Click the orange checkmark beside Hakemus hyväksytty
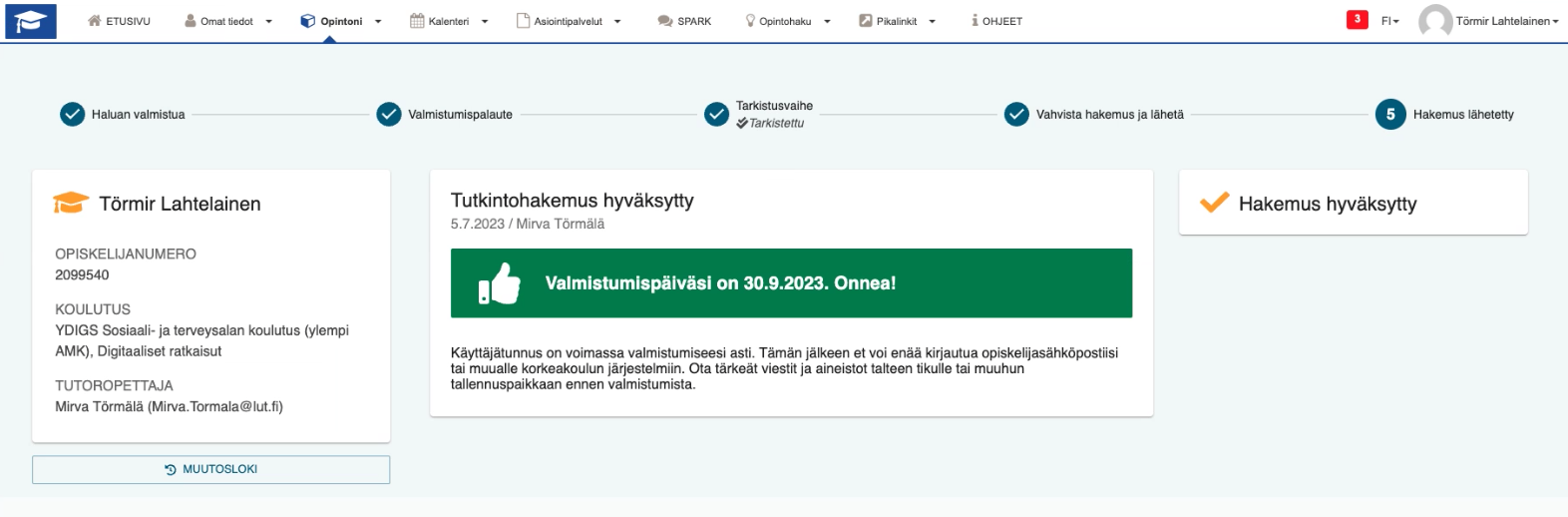Image resolution: width=1568 pixels, height=517 pixels. click(x=1214, y=203)
